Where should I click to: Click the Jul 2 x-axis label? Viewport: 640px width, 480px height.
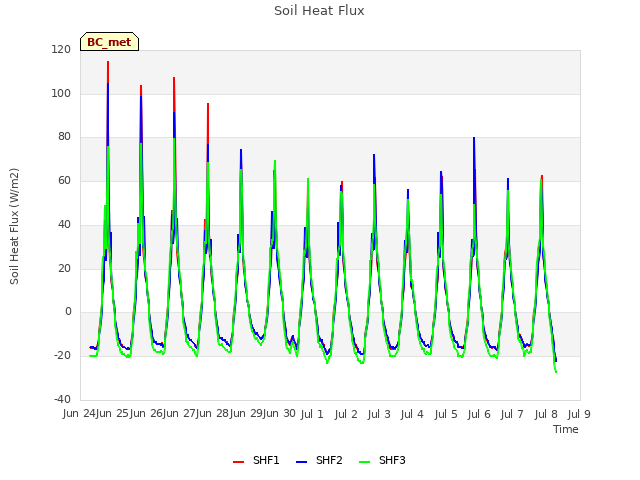point(346,414)
